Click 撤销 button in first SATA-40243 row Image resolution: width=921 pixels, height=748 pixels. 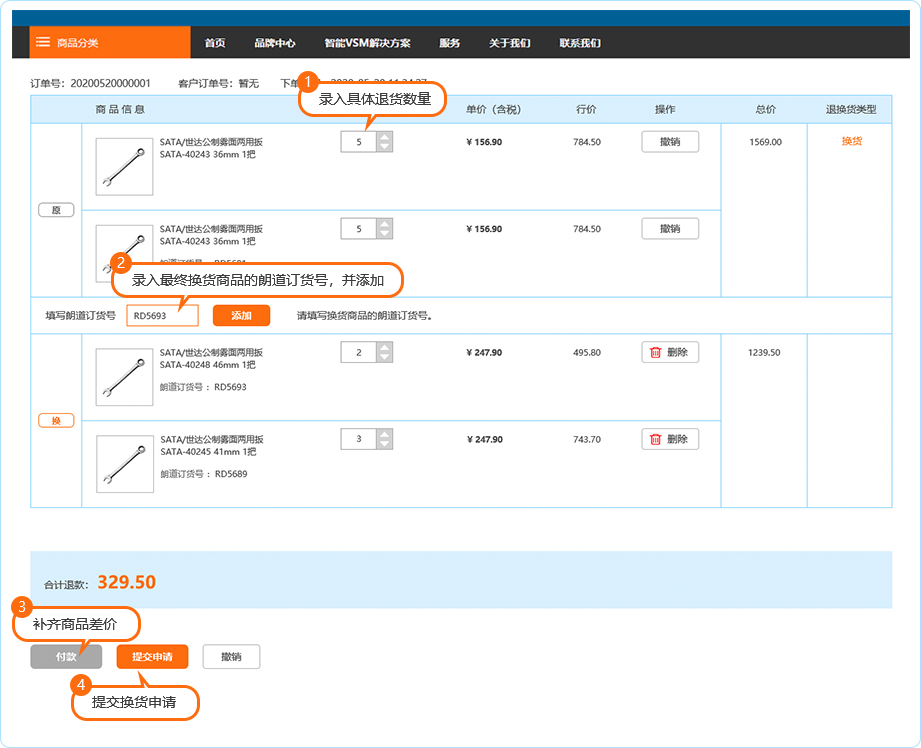(x=670, y=142)
